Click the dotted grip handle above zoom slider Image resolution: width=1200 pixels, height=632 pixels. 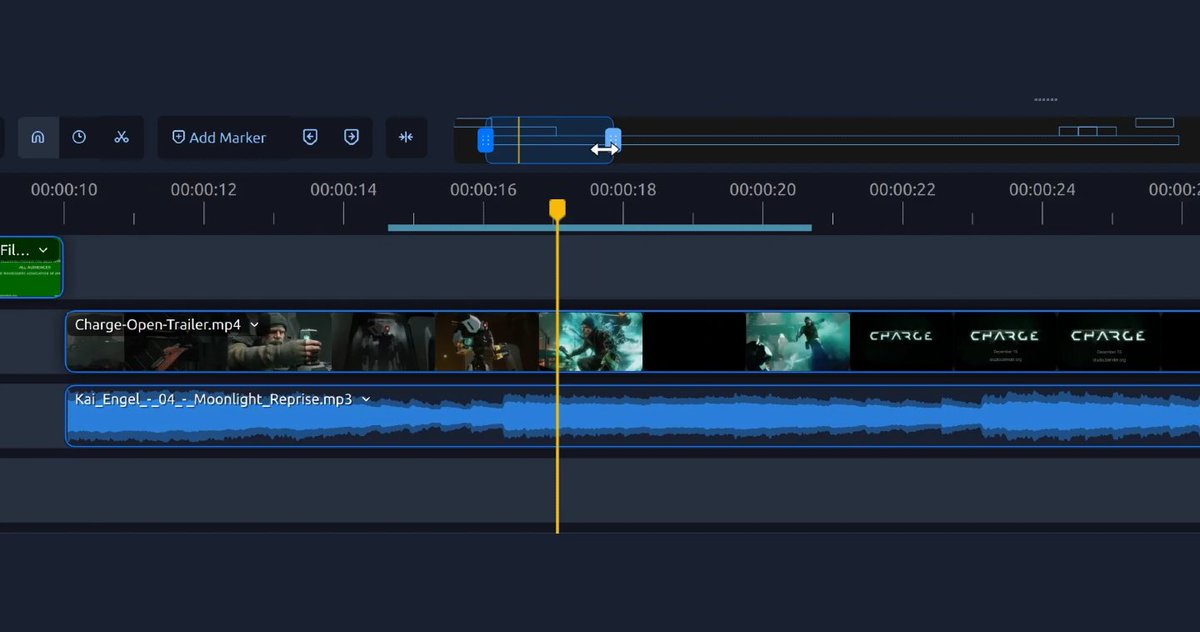click(x=1046, y=100)
